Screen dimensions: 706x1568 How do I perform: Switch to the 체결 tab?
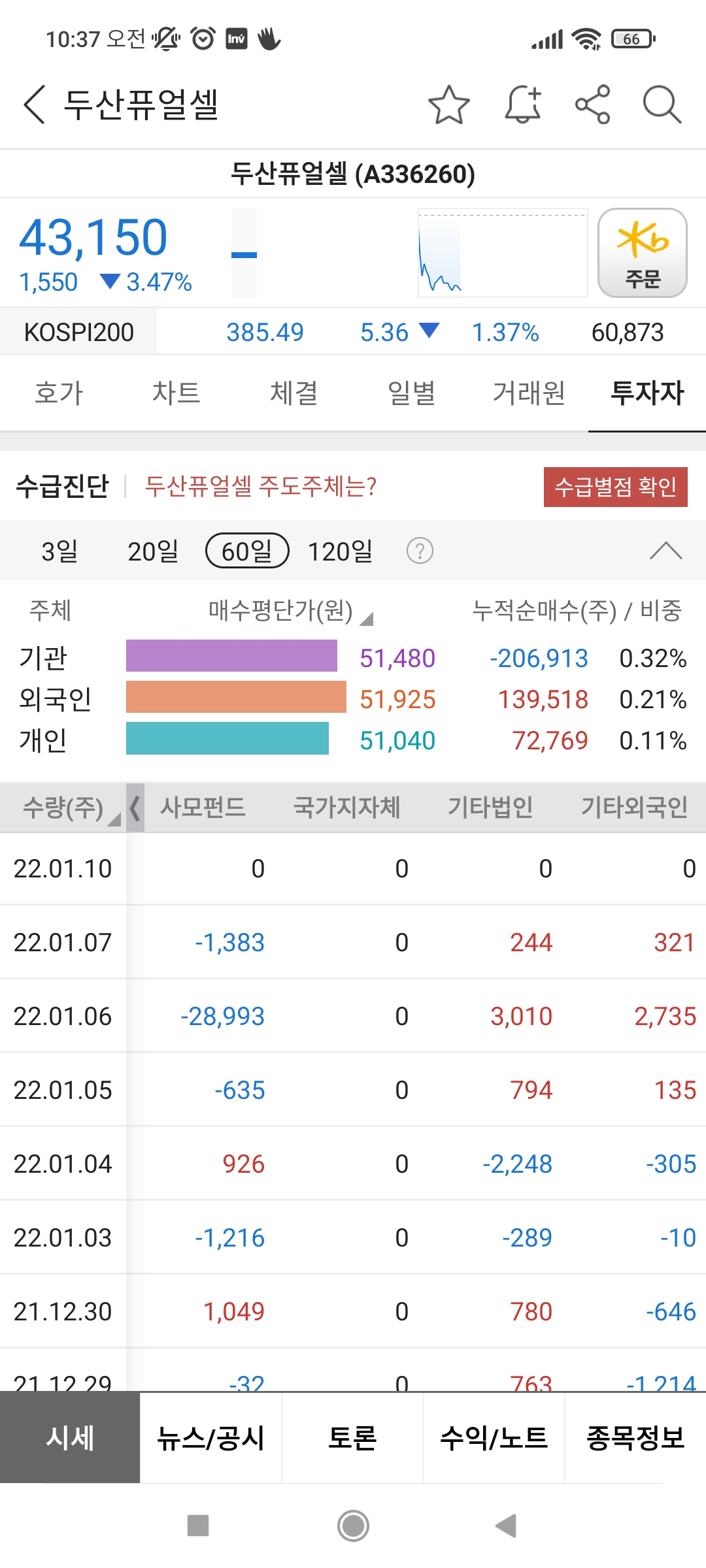click(x=294, y=393)
